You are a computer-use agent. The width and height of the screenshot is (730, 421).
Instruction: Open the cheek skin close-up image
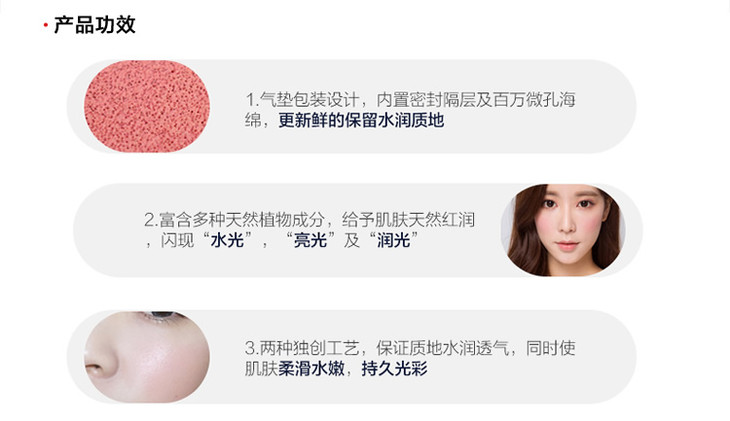pos(147,357)
